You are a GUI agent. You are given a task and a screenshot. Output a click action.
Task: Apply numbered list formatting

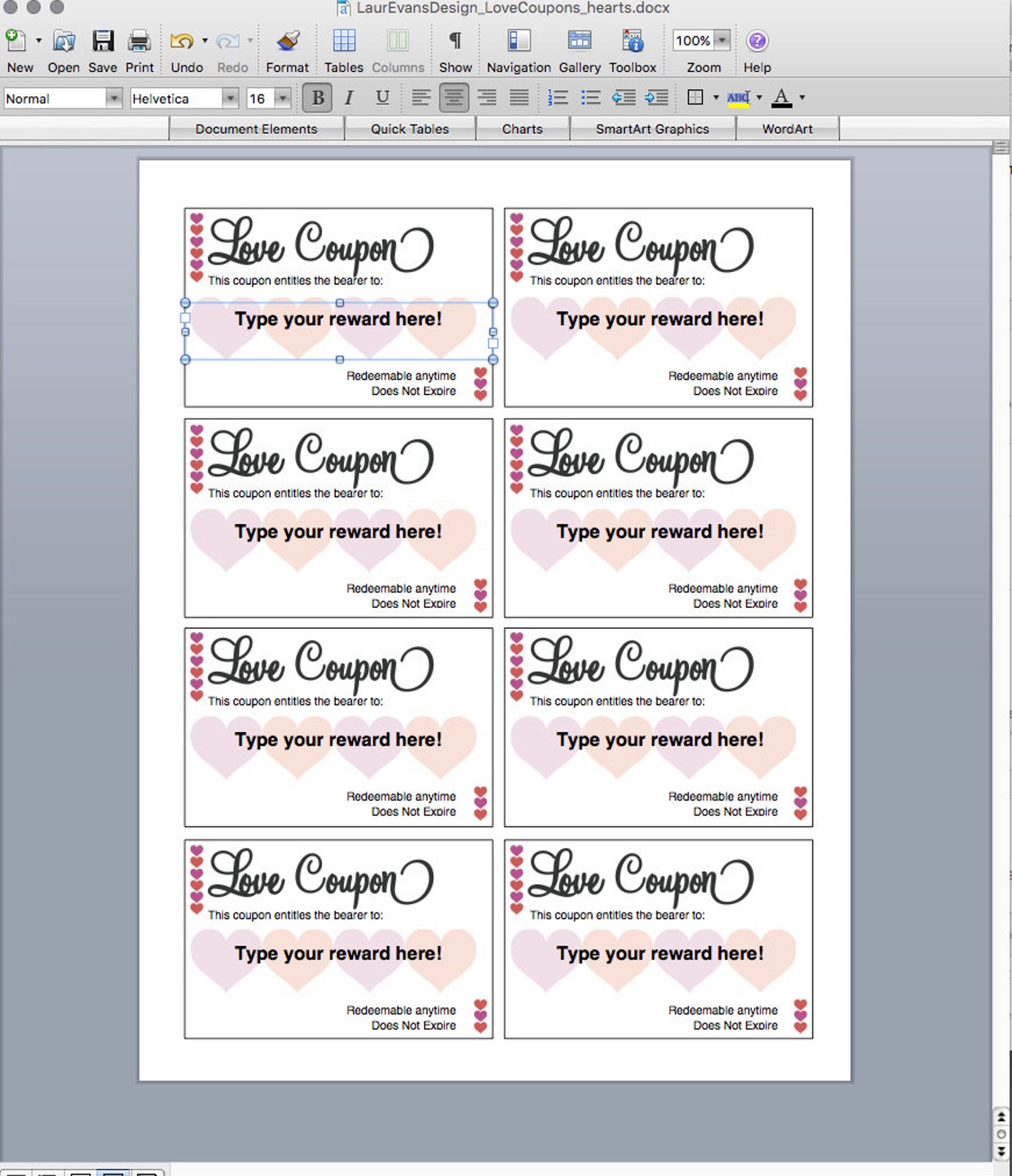(x=558, y=98)
